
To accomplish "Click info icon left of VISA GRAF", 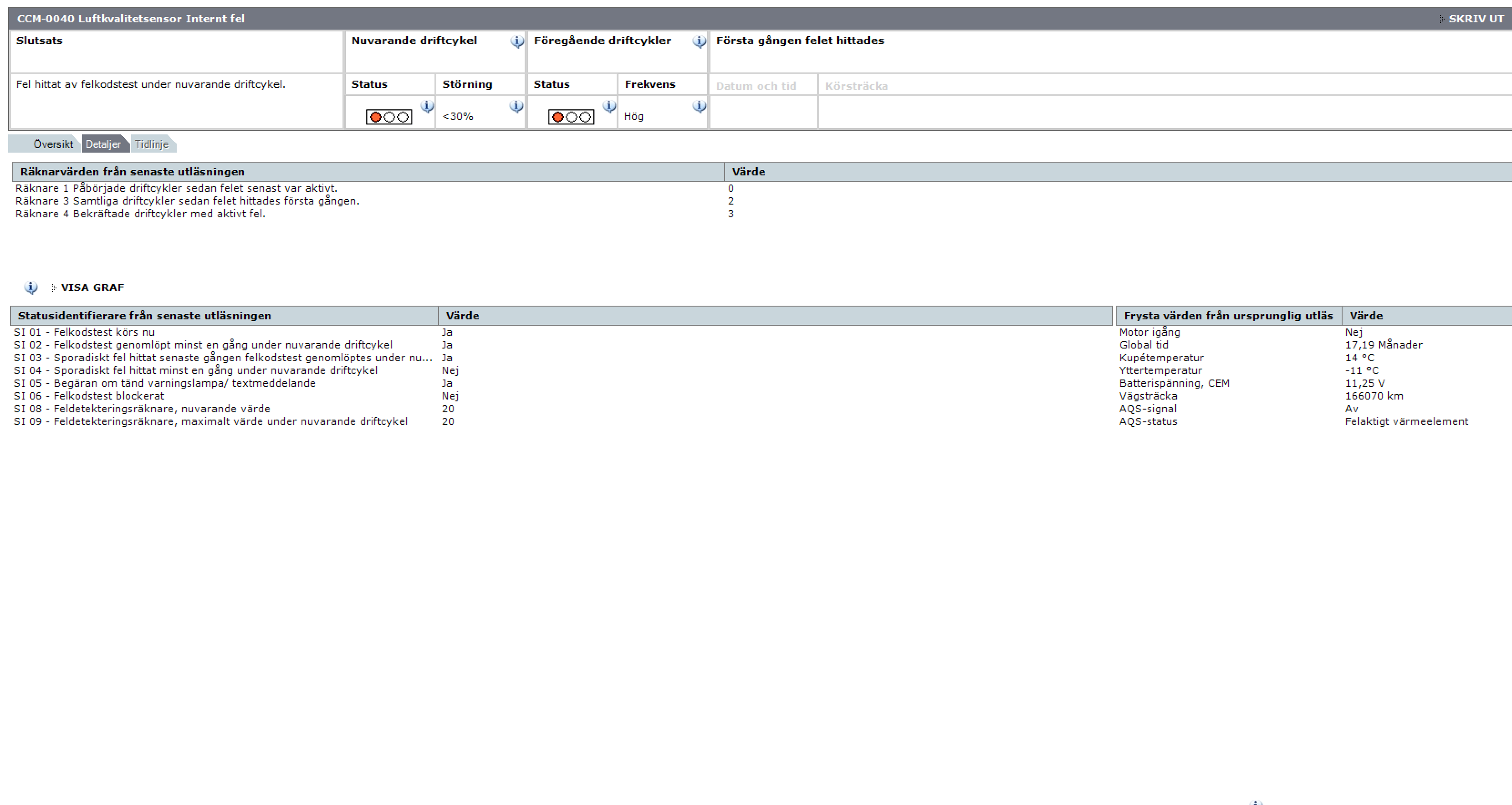I will [x=31, y=287].
